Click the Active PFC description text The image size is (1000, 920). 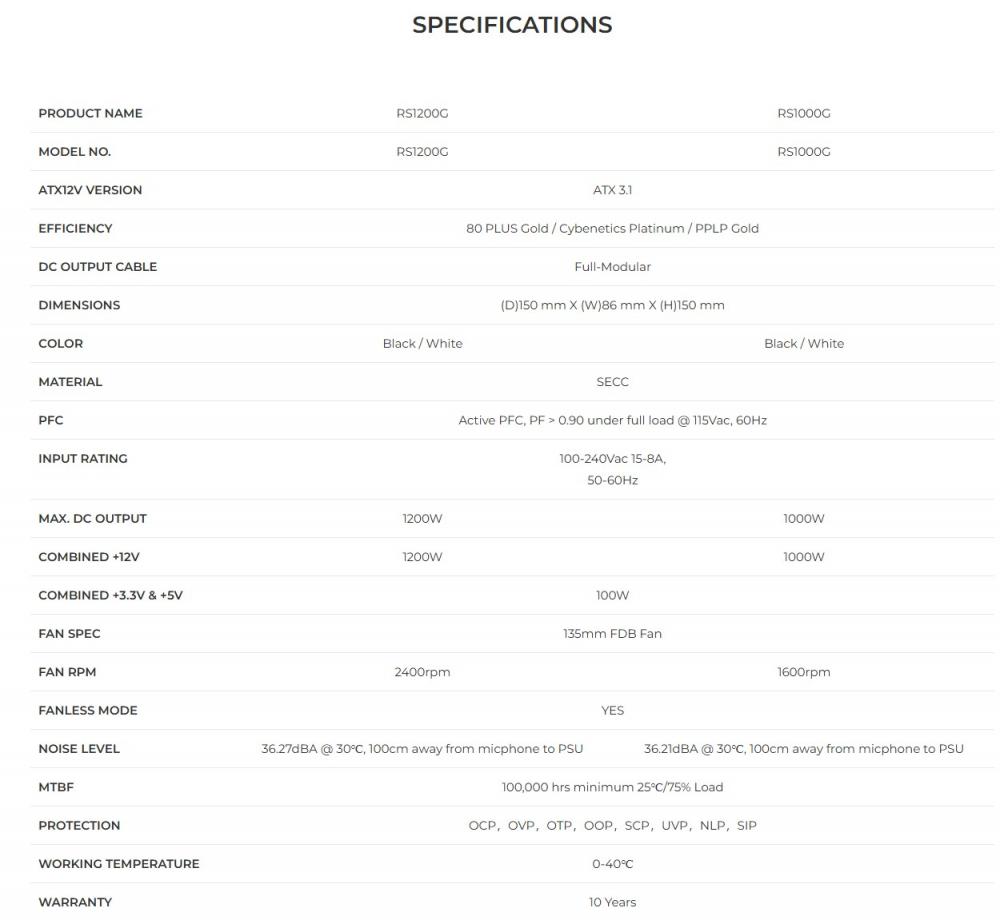click(x=612, y=420)
